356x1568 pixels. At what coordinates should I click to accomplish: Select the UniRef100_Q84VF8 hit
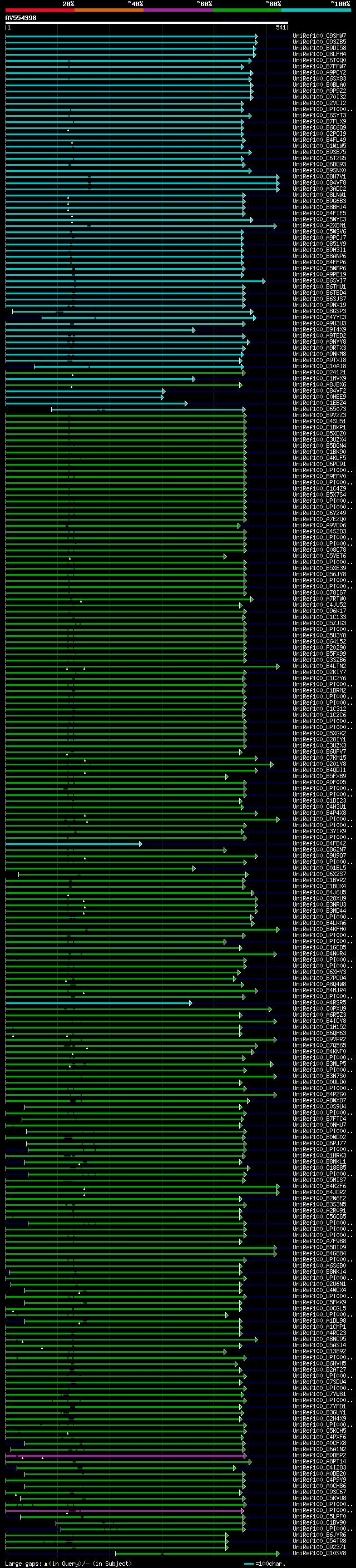(319, 182)
